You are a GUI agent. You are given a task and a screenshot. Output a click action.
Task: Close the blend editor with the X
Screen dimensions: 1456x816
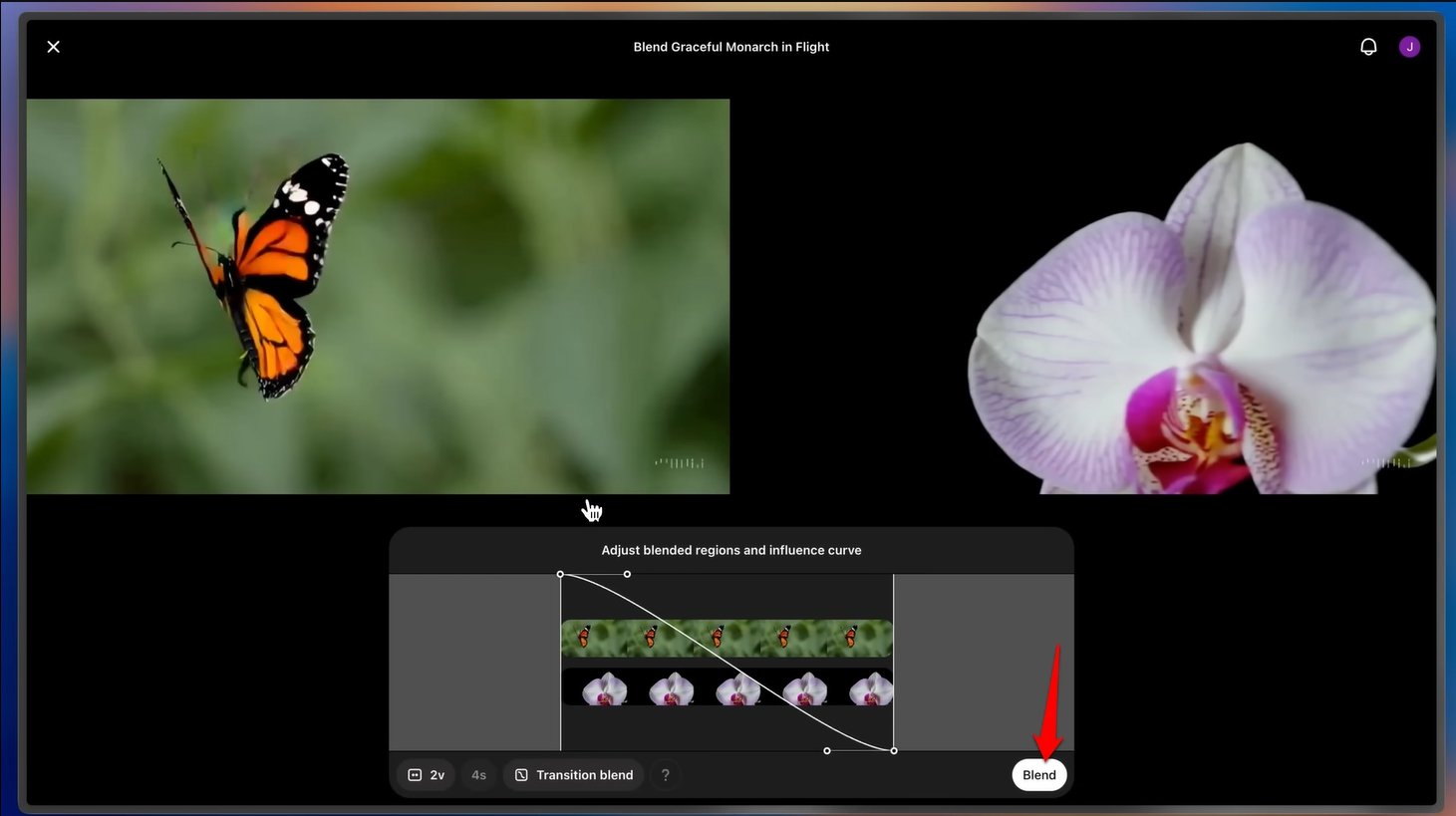54,47
